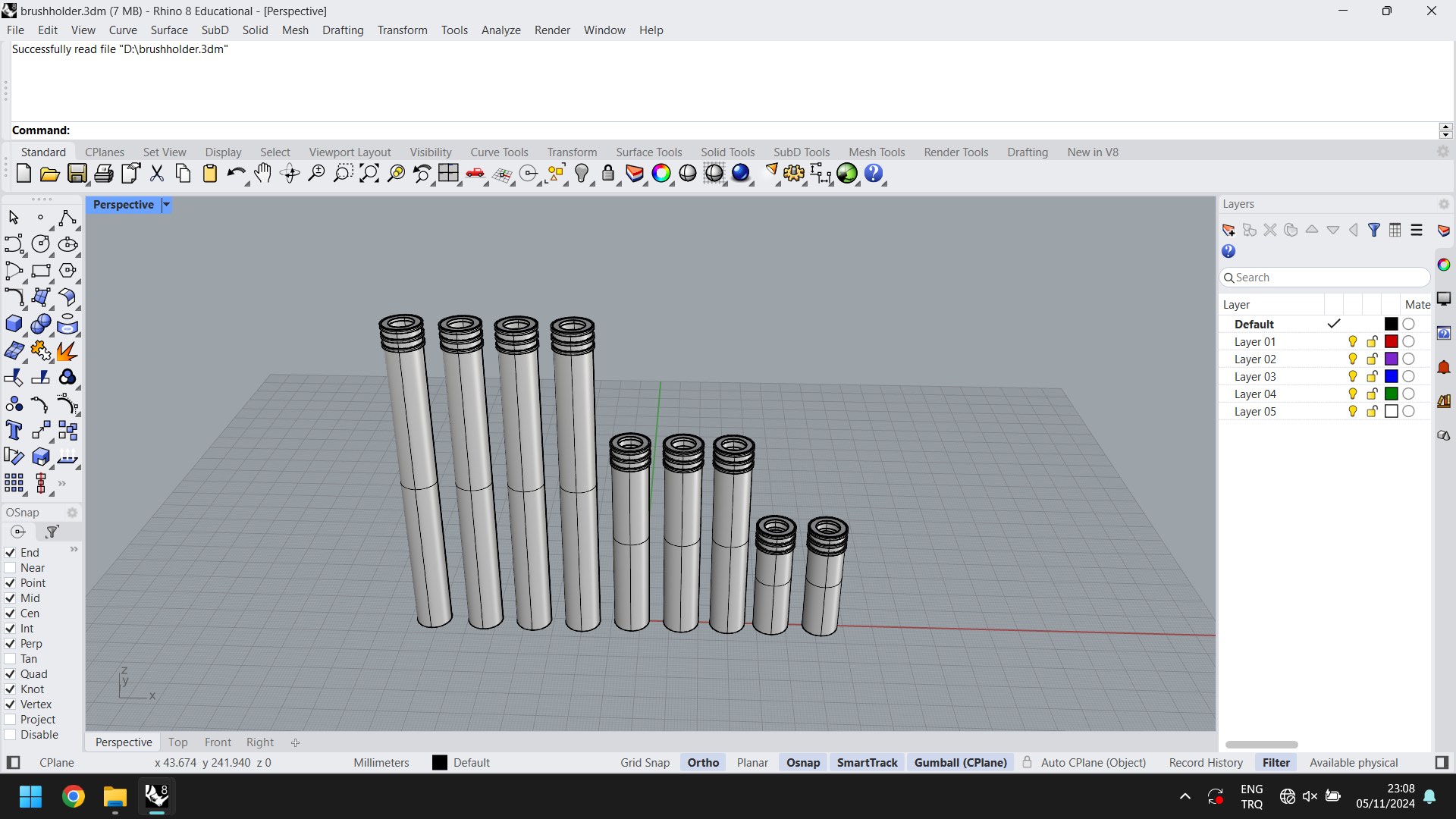
Task: Switch to the Surface Tools toolbar tab
Action: 649,152
